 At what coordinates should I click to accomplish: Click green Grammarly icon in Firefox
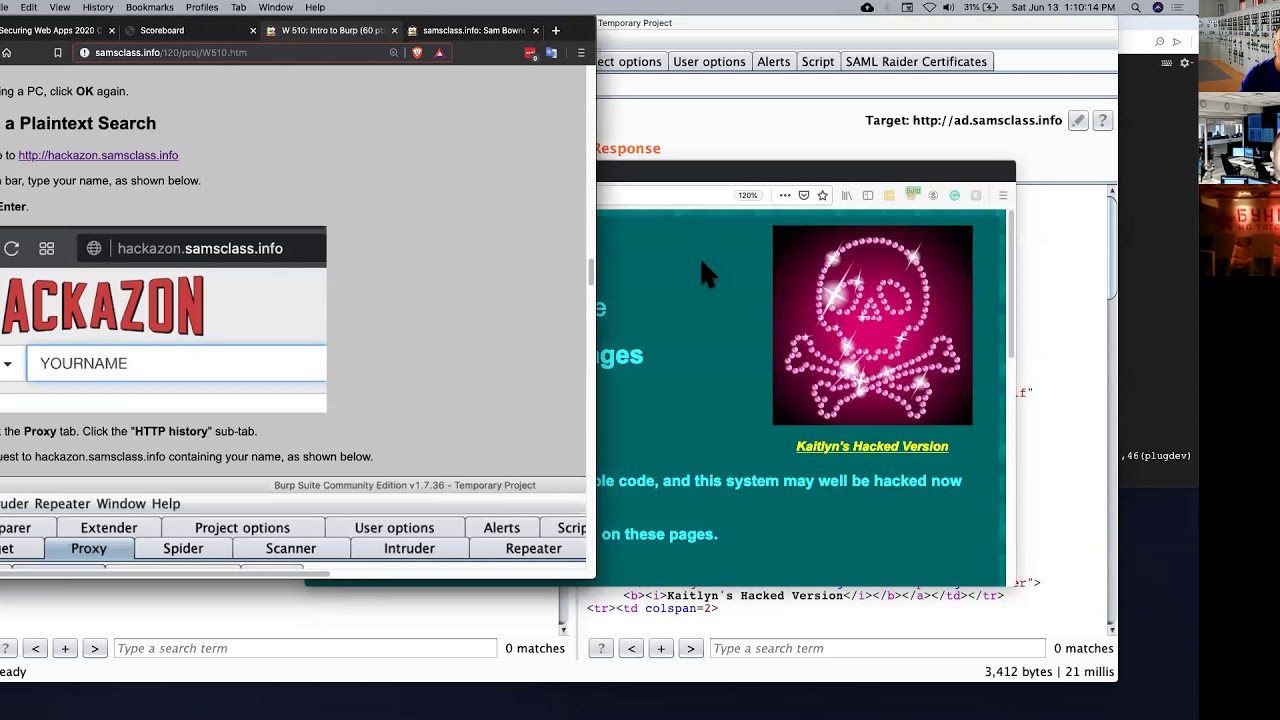point(955,196)
